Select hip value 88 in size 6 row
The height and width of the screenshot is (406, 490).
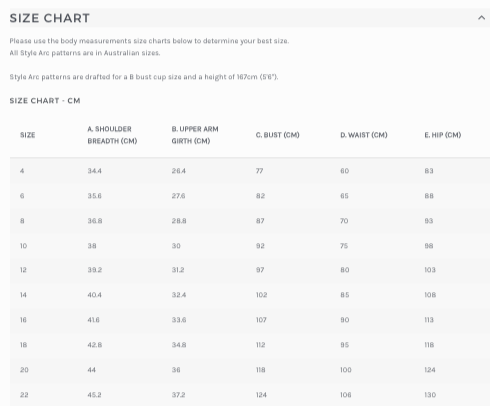(429, 196)
